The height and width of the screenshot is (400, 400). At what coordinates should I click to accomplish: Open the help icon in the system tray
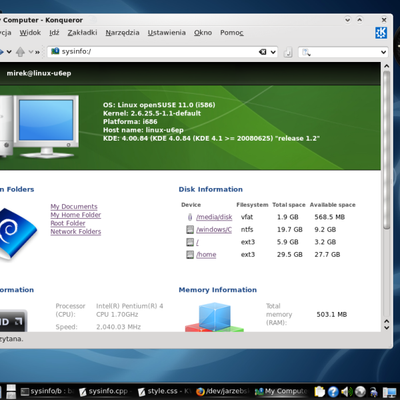coord(333,392)
